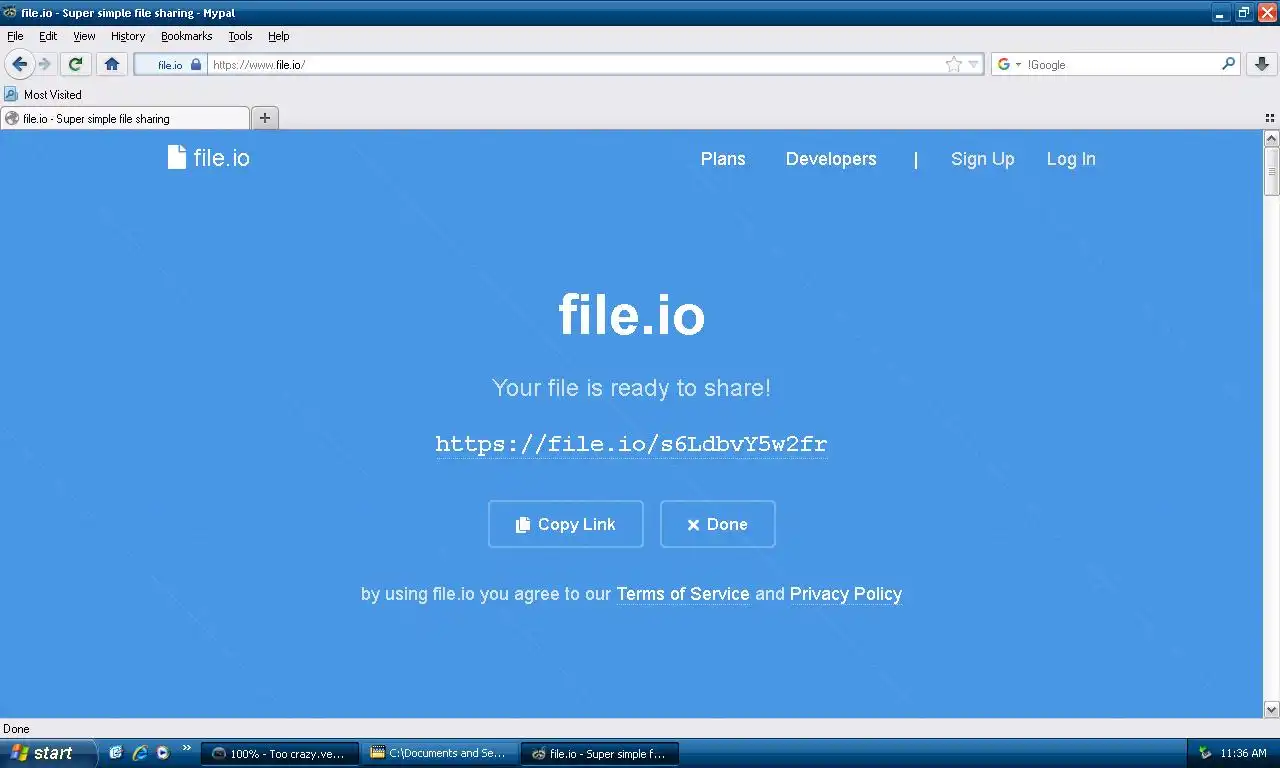The height and width of the screenshot is (768, 1280).
Task: Click the Copy Link button
Action: (566, 524)
